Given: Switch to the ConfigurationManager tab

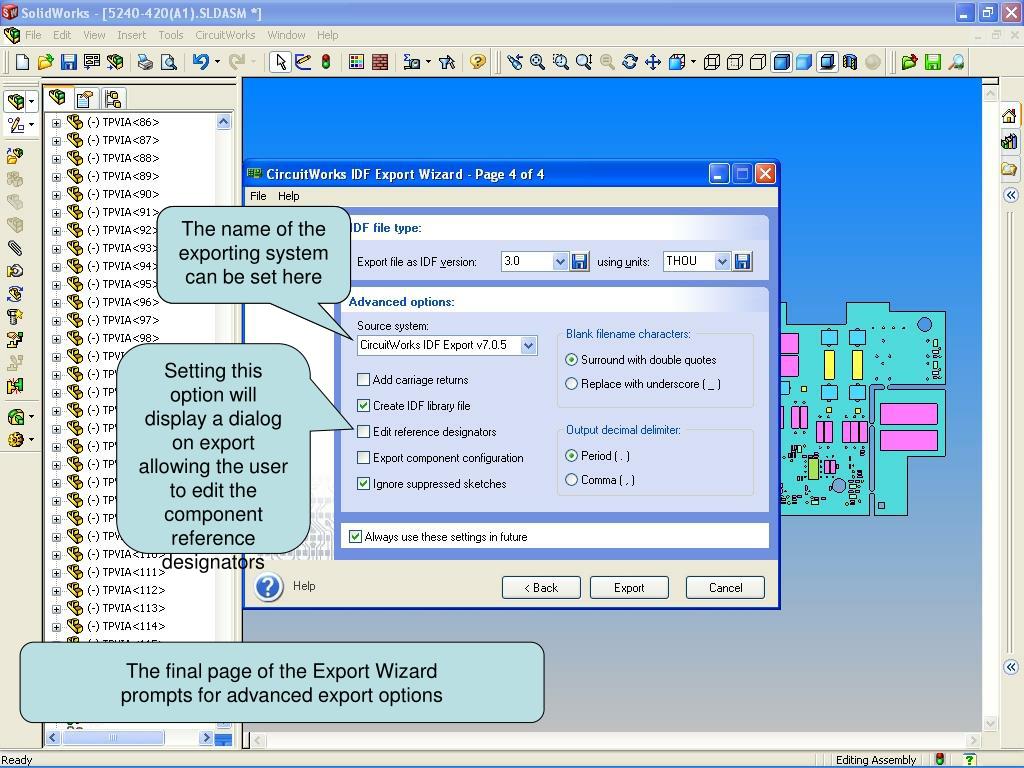Looking at the screenshot, I should (x=112, y=99).
